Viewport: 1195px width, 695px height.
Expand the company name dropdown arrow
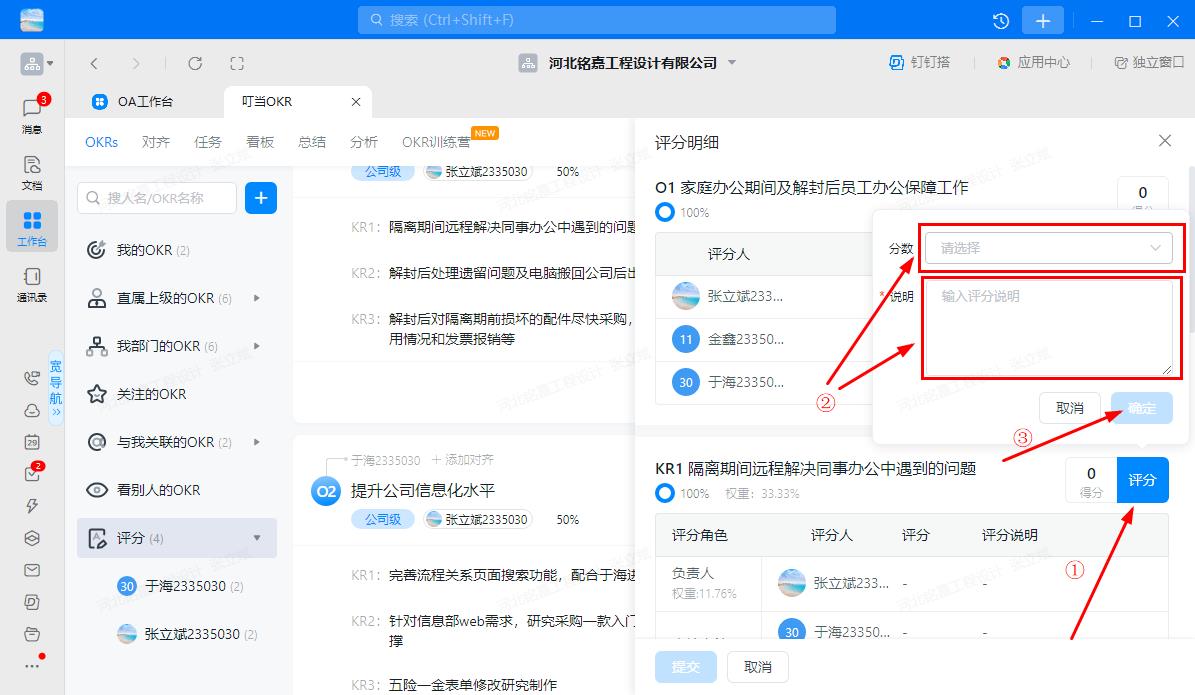tap(731, 63)
